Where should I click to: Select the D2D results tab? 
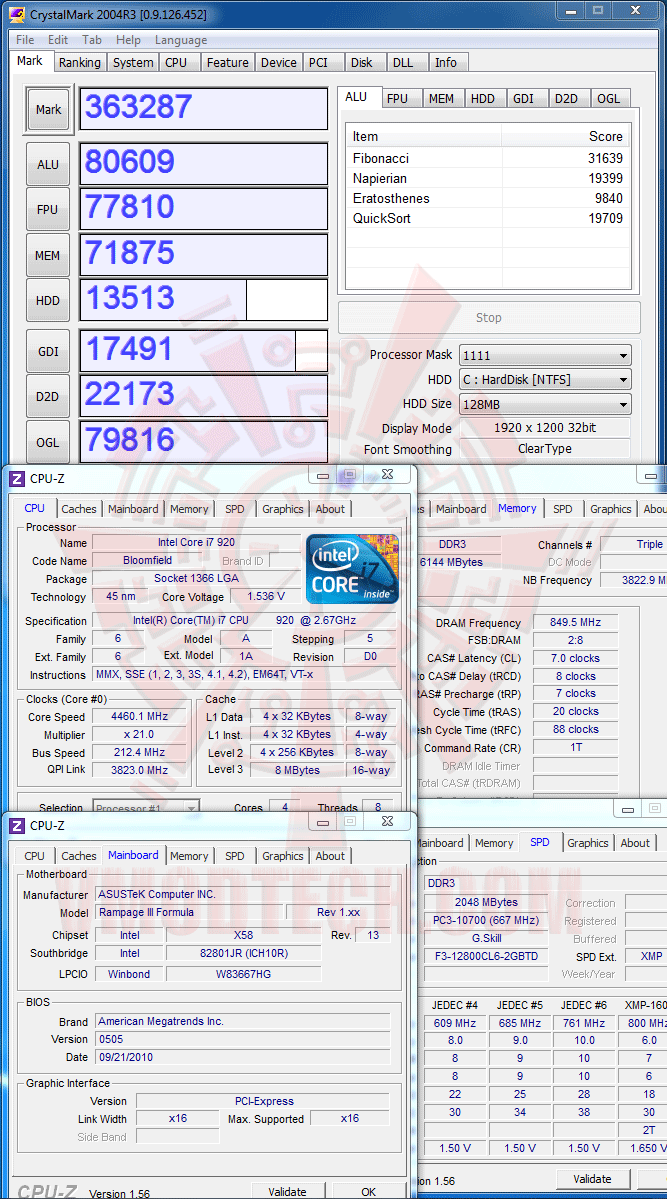pyautogui.click(x=567, y=99)
